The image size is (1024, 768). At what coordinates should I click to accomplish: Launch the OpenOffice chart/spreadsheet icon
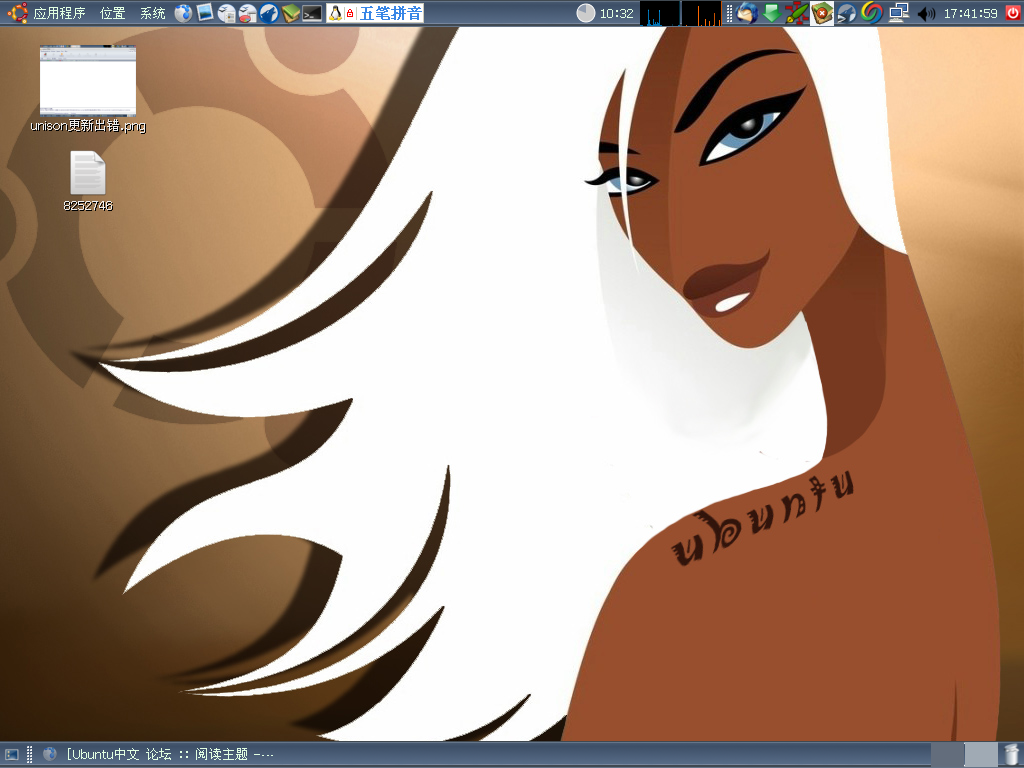coord(248,13)
